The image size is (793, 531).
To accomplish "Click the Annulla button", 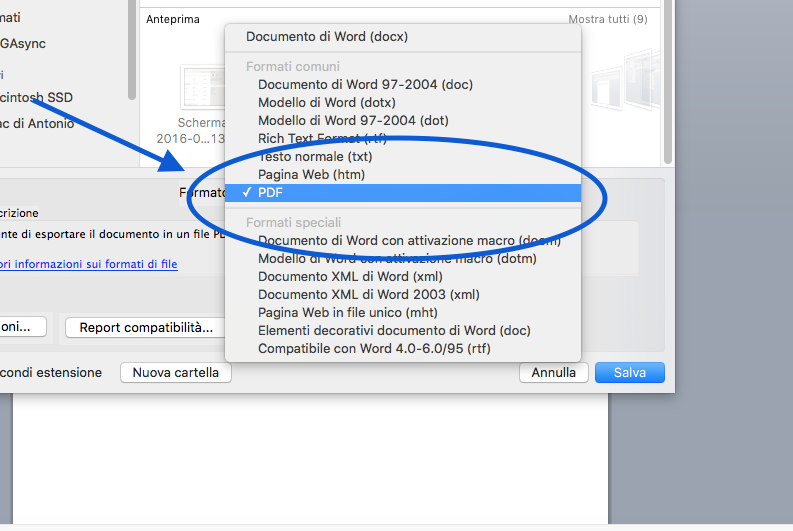I will point(554,373).
